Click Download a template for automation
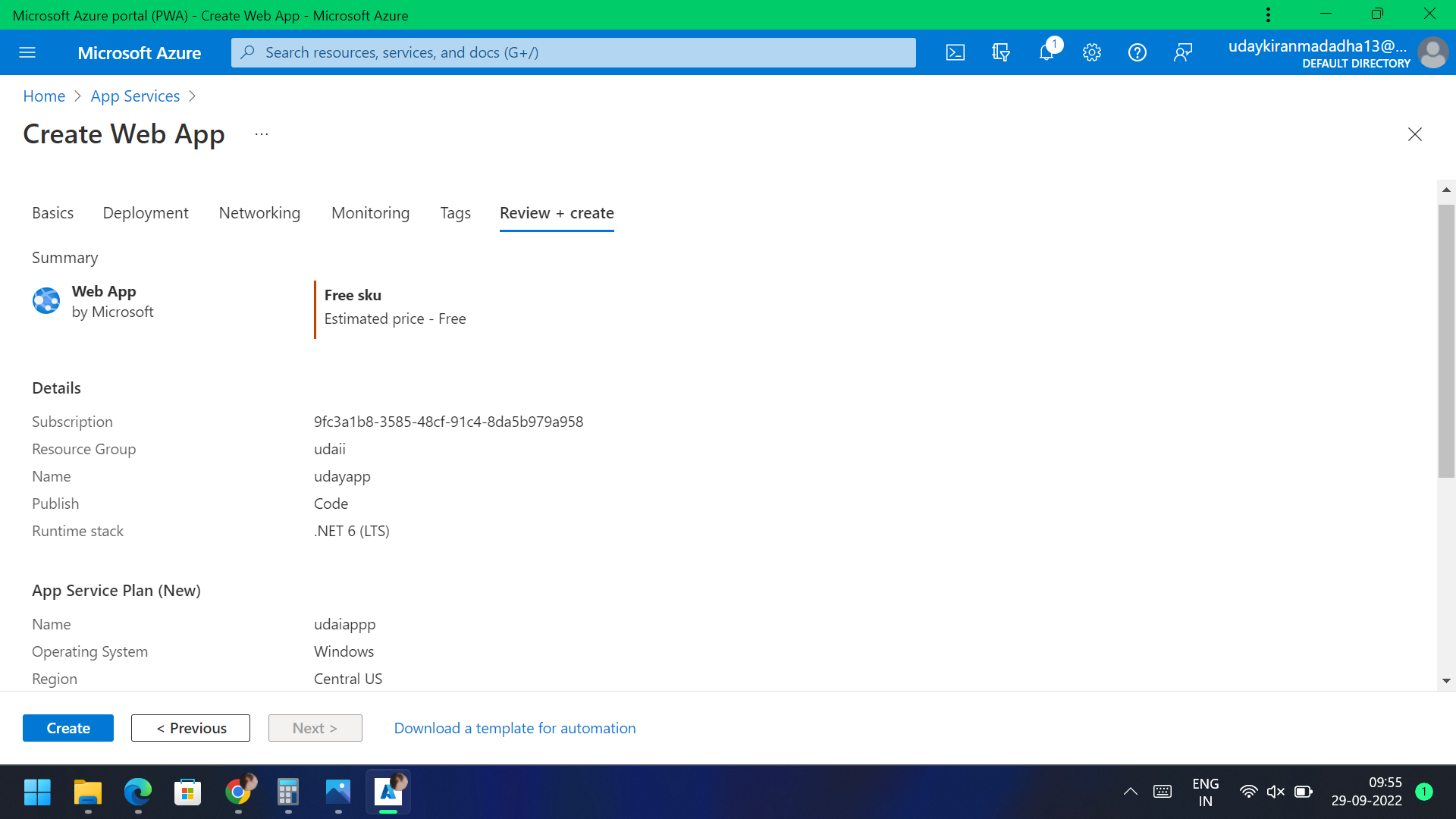 515,728
